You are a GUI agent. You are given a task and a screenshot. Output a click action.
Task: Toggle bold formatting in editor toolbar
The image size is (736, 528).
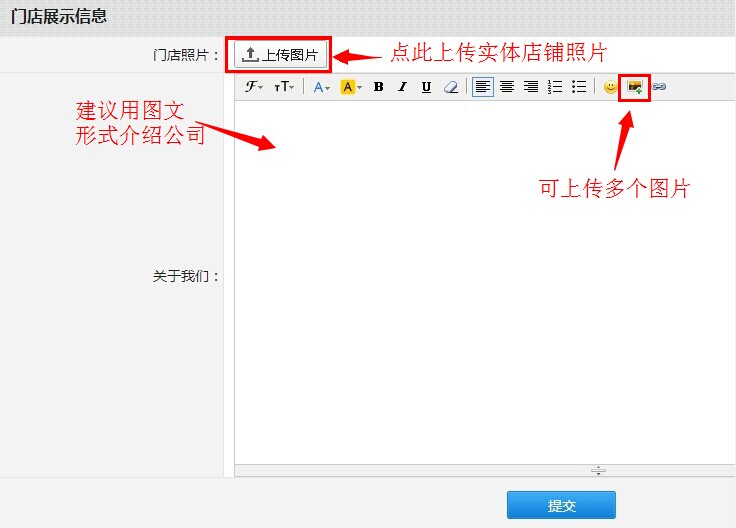[379, 87]
